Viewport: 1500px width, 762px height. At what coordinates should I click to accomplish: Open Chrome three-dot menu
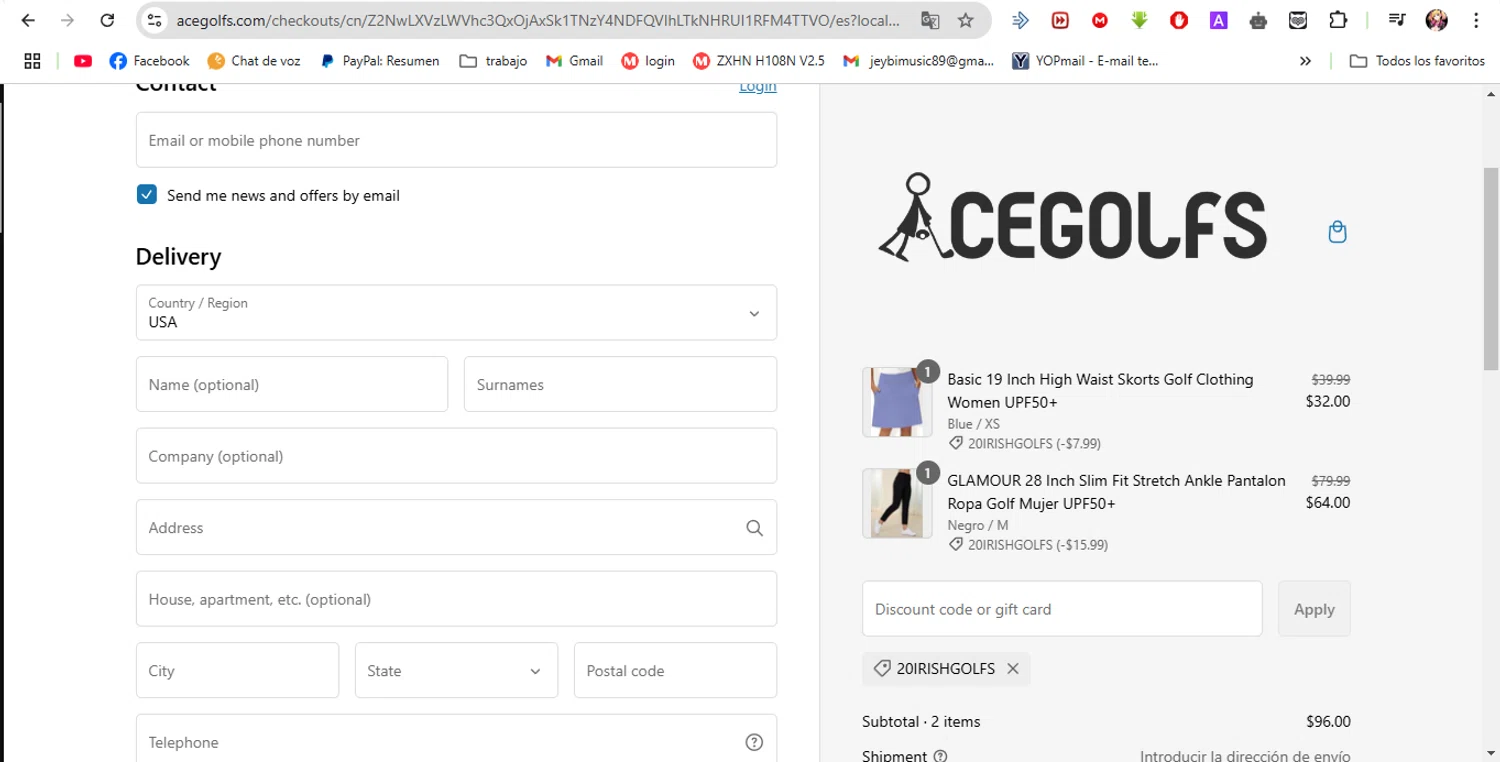point(1476,20)
